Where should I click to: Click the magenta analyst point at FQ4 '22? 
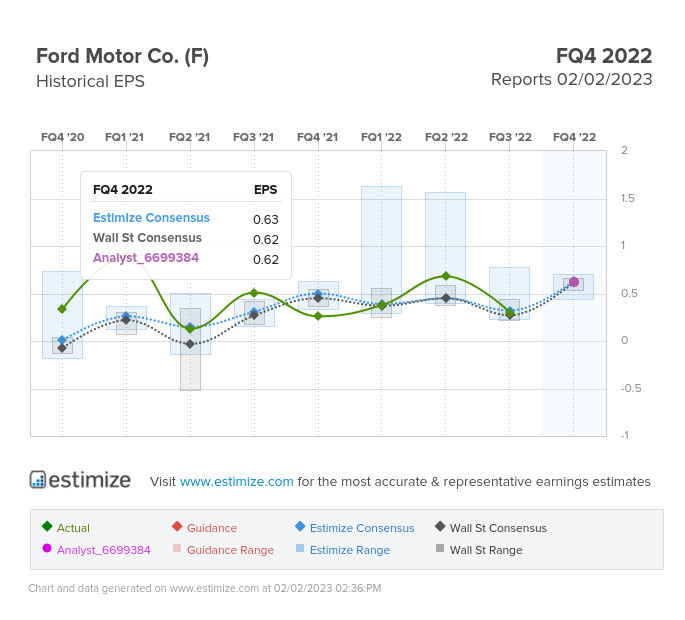pyautogui.click(x=574, y=282)
